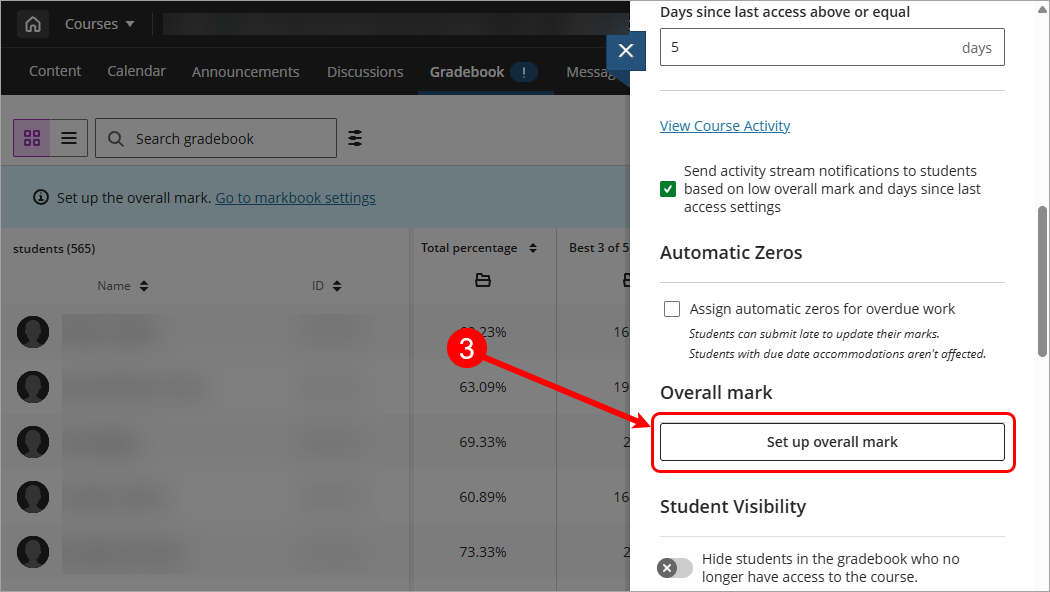Uncheck send activity stream notifications checkbox
The height and width of the screenshot is (592, 1050).
click(x=668, y=189)
